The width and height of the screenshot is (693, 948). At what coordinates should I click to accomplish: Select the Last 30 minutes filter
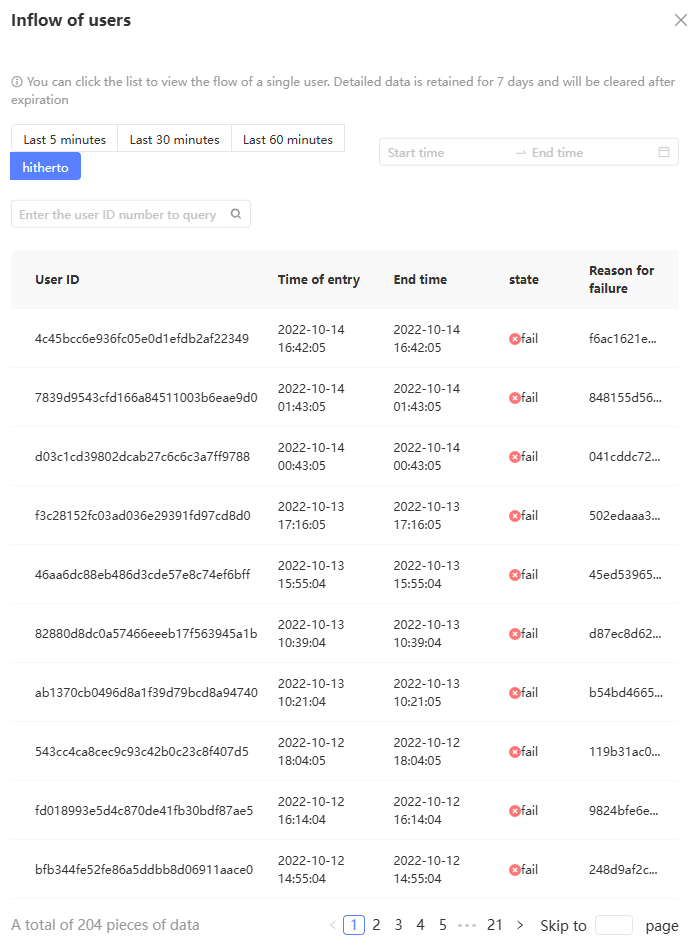[174, 139]
